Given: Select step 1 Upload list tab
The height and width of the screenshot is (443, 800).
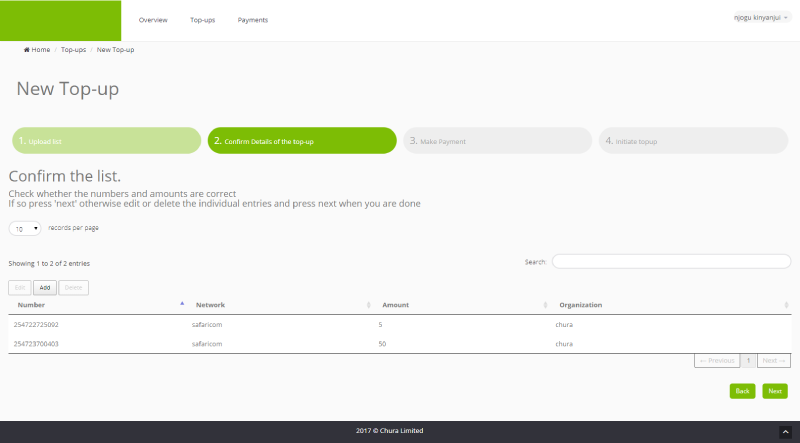Looking at the screenshot, I should (x=105, y=141).
